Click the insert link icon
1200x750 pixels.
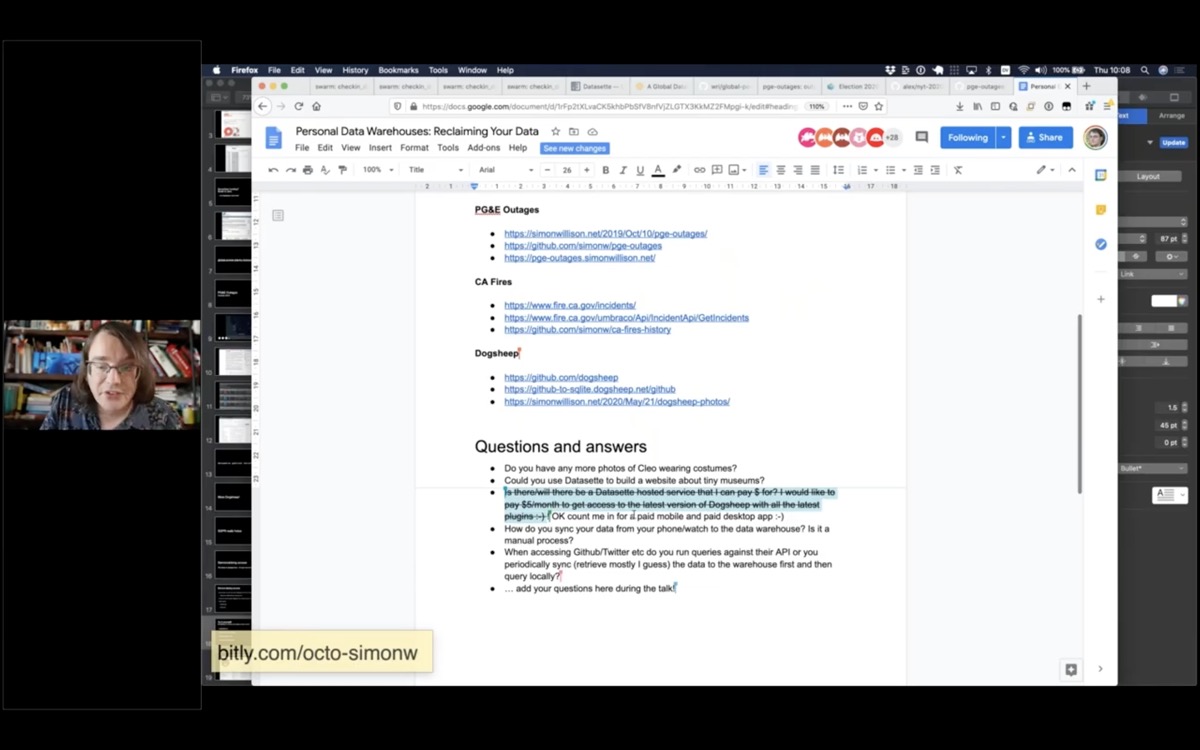[x=699, y=170]
